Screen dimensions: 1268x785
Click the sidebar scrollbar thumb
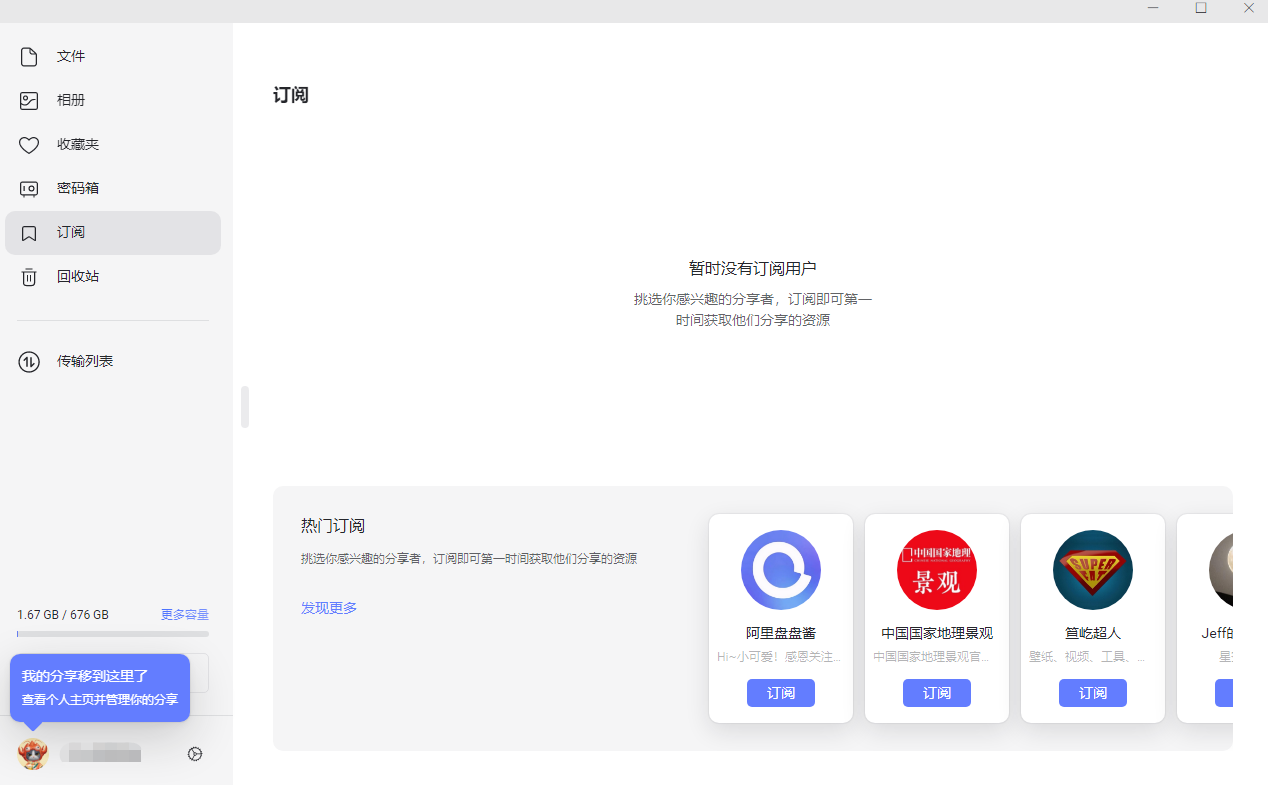click(x=244, y=407)
